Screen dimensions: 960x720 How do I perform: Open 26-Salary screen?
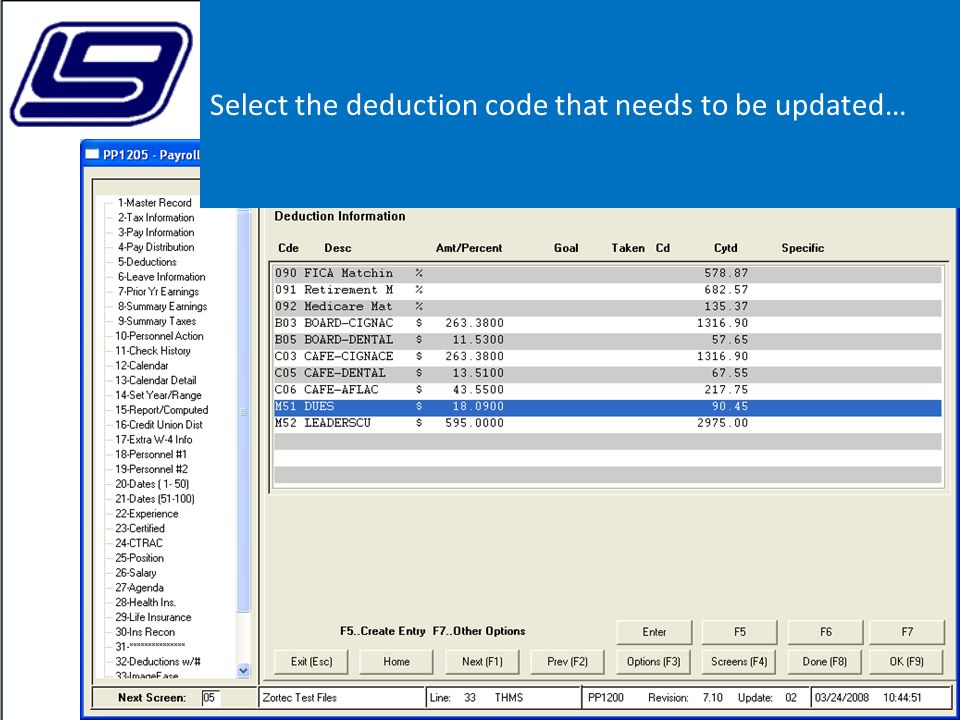(x=136, y=572)
